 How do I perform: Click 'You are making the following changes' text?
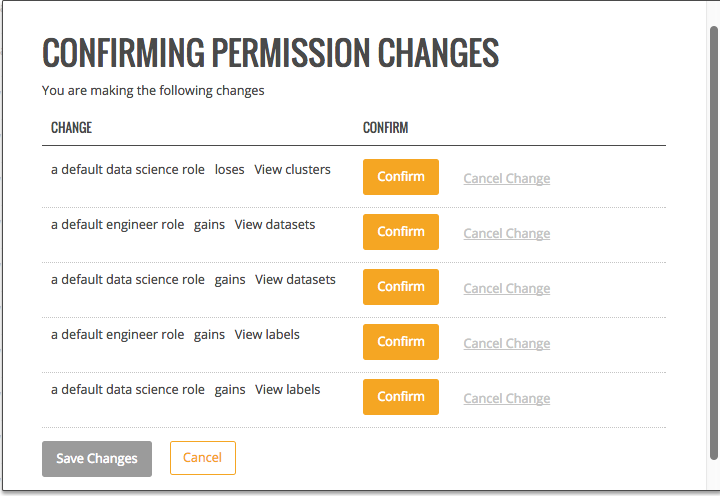click(153, 91)
